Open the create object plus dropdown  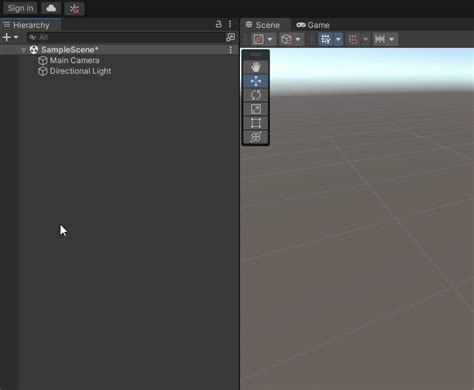point(10,37)
